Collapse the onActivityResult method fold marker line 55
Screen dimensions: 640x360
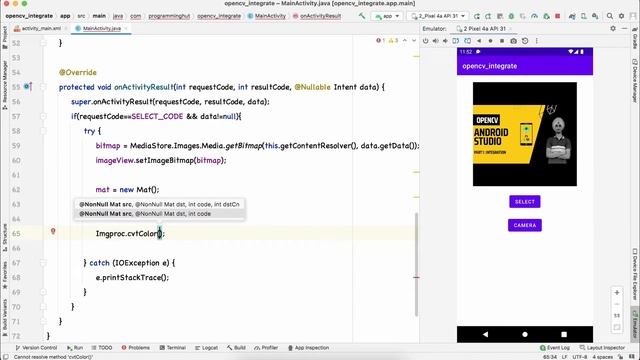point(43,87)
